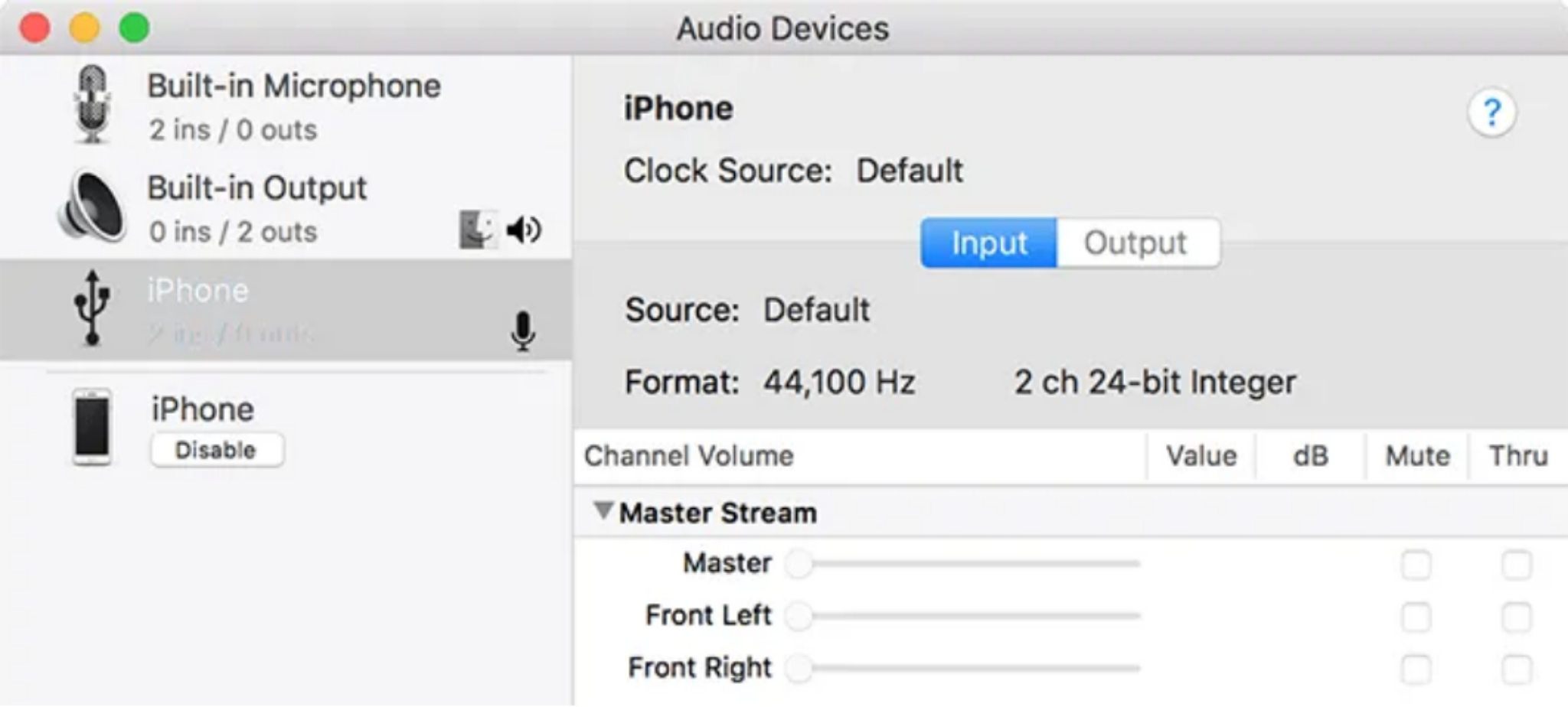Image resolution: width=1568 pixels, height=707 pixels.
Task: Close the Audio Devices window
Action: (34, 28)
